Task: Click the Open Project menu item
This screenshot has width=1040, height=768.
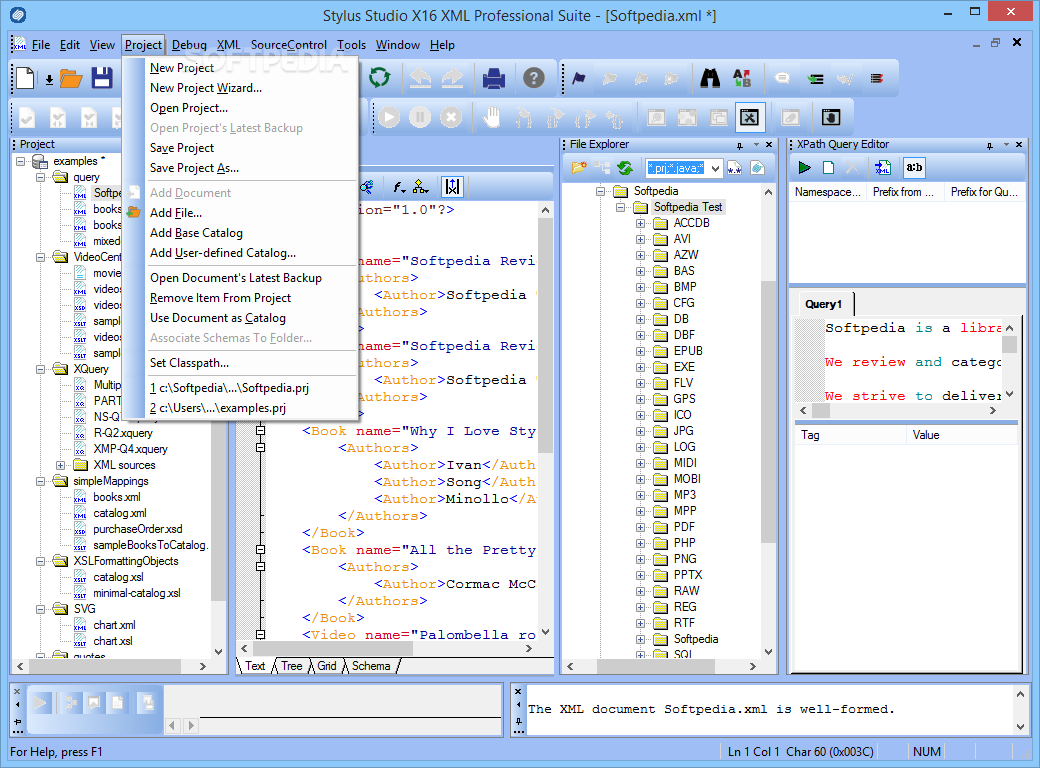Action: (189, 108)
